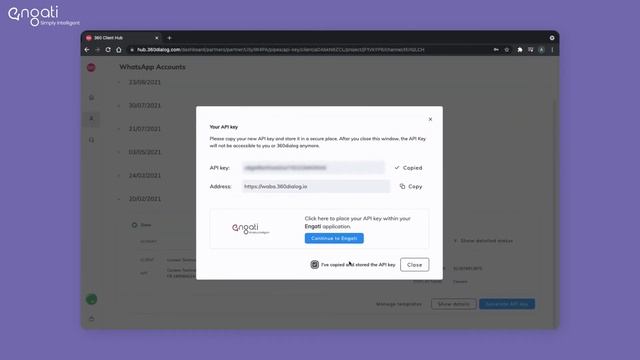Click the Address field with waba URL
This screenshot has height=360, width=640.
(316, 187)
